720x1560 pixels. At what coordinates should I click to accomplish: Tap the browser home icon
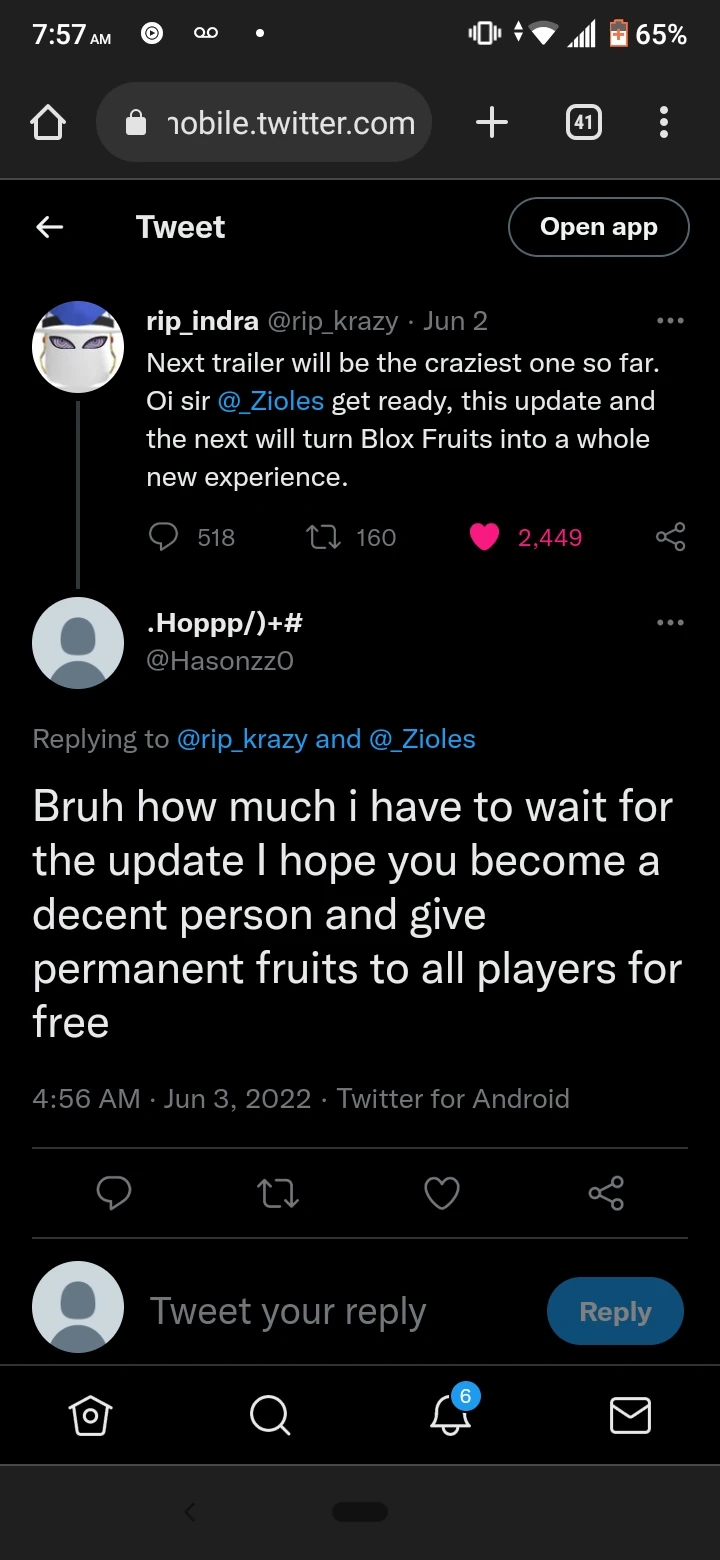pyautogui.click(x=48, y=124)
